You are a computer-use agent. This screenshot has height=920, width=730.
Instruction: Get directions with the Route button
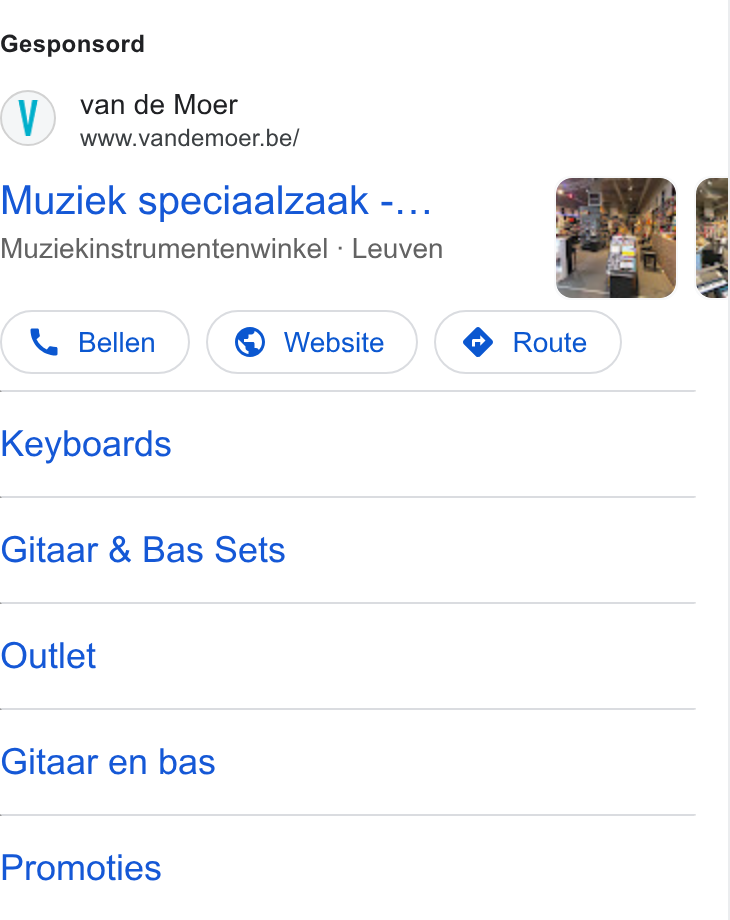pos(528,342)
